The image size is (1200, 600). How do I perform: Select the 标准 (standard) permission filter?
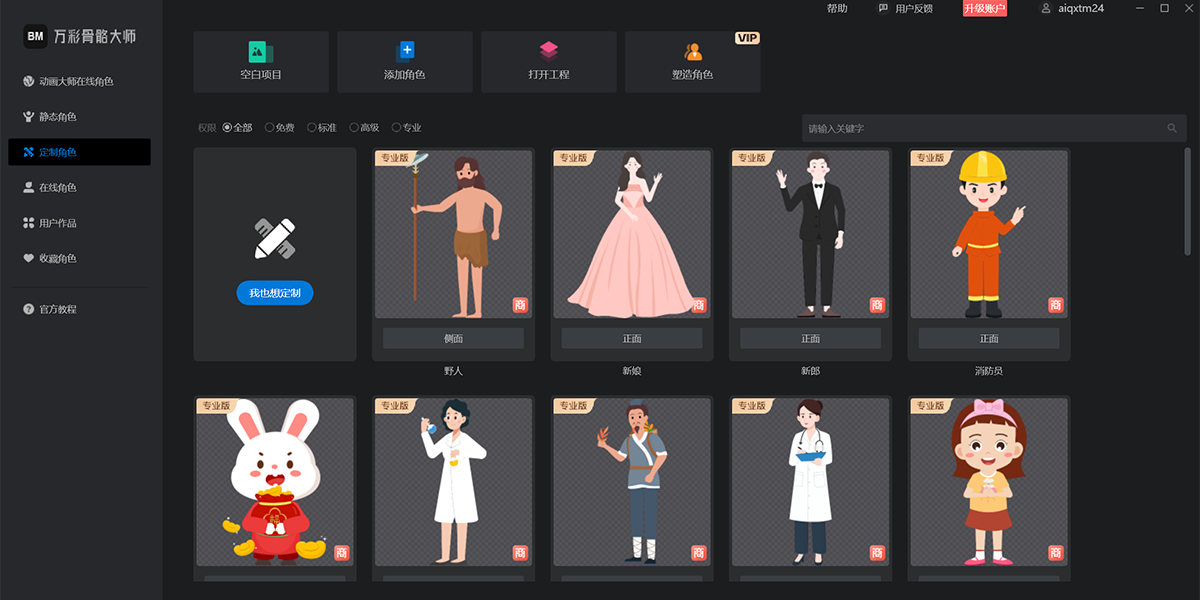pos(312,128)
